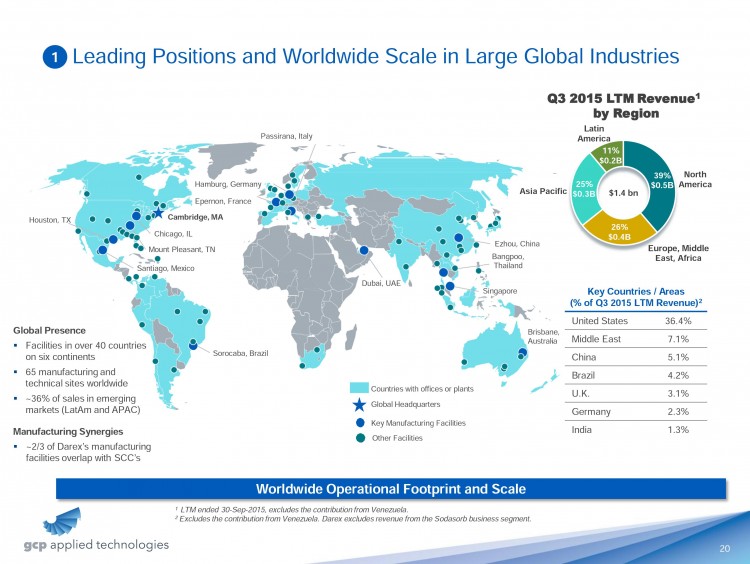Click the Key Manufacturing Facilities legend dot
This screenshot has height=564, width=750.
[x=358, y=423]
